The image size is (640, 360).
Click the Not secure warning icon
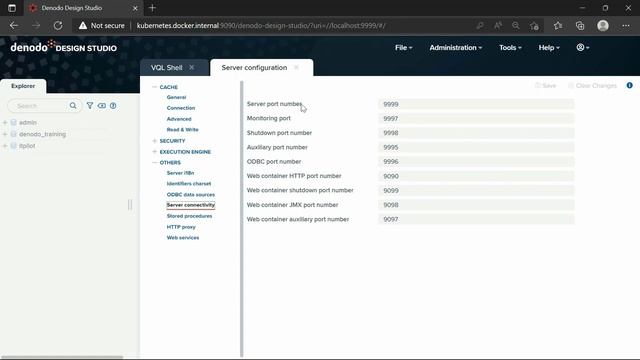pyautogui.click(x=83, y=25)
